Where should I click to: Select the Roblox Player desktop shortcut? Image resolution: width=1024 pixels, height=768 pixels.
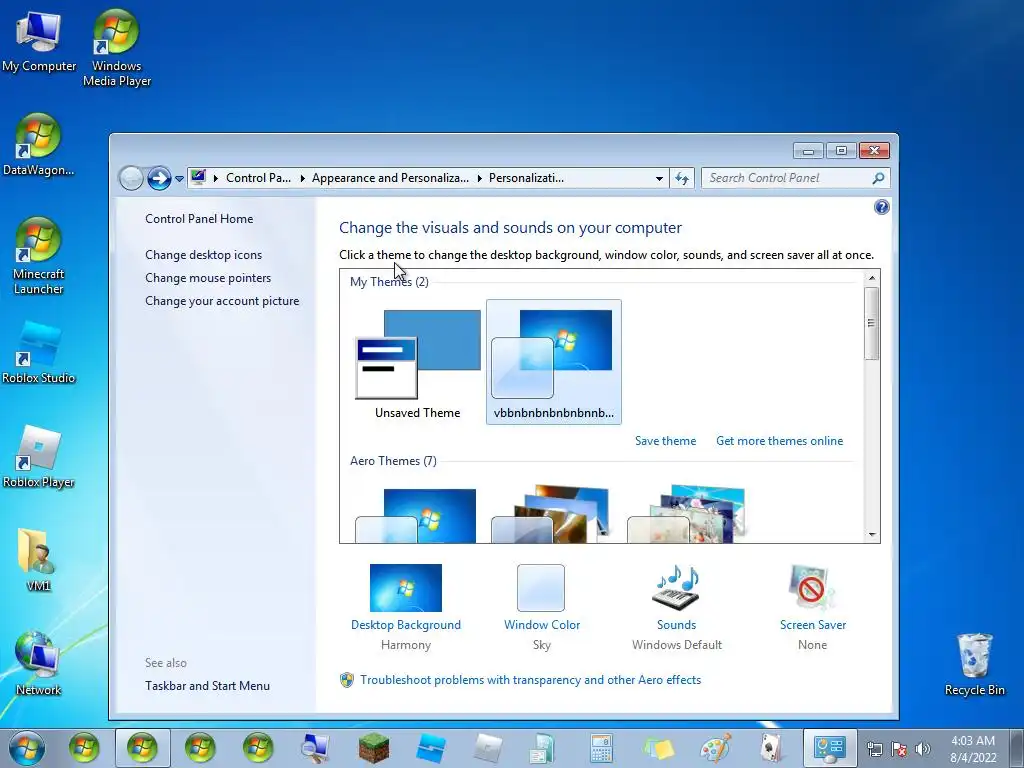click(x=39, y=457)
